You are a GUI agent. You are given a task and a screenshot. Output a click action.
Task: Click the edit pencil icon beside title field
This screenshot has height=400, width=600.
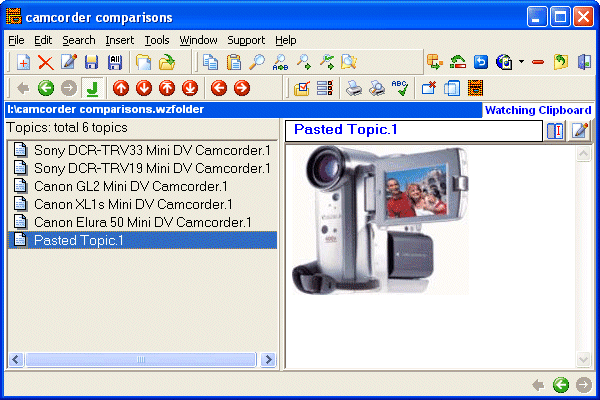pos(579,131)
